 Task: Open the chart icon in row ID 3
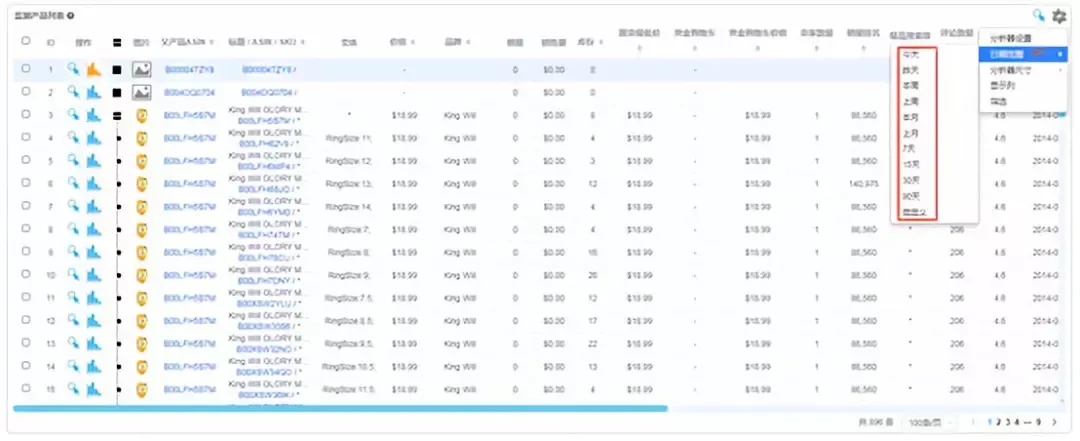click(94, 114)
